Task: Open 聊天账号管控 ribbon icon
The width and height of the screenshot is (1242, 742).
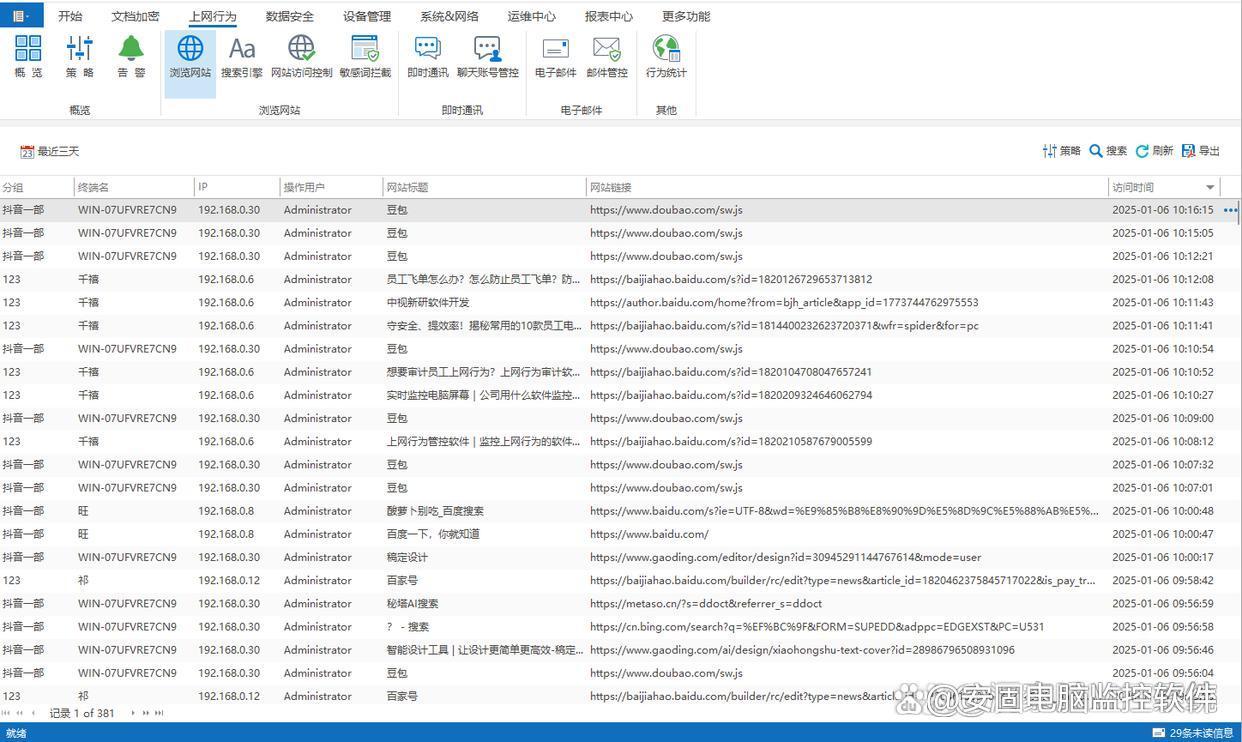Action: [487, 56]
